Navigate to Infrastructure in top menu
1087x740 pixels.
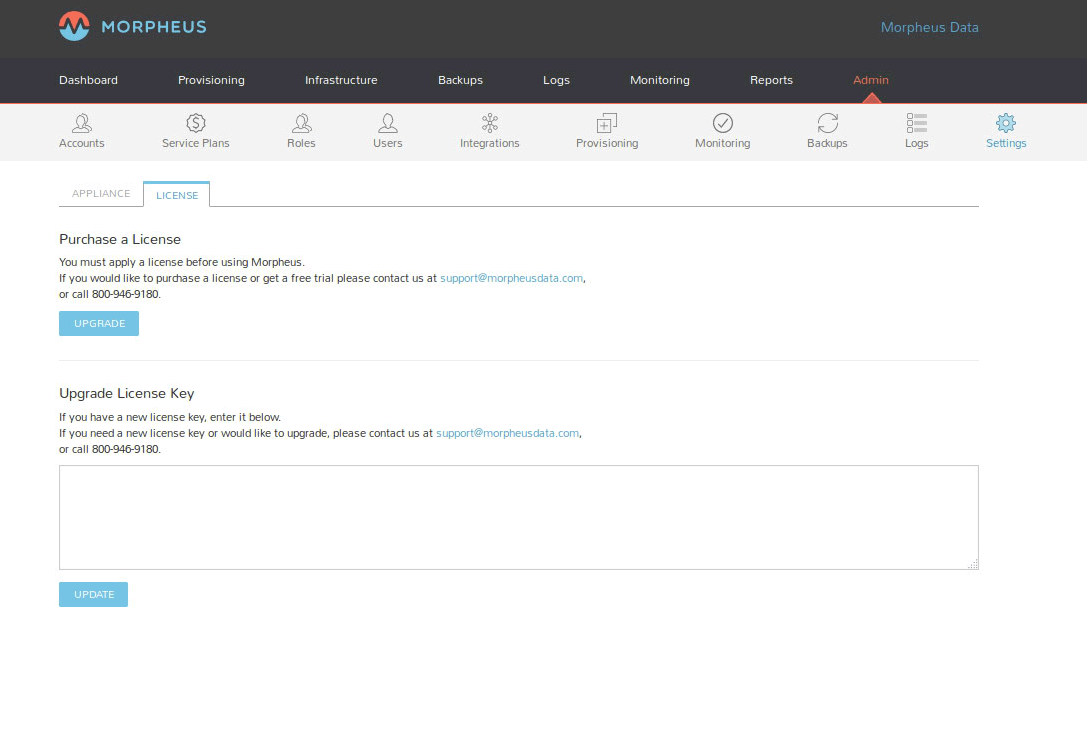pos(341,80)
